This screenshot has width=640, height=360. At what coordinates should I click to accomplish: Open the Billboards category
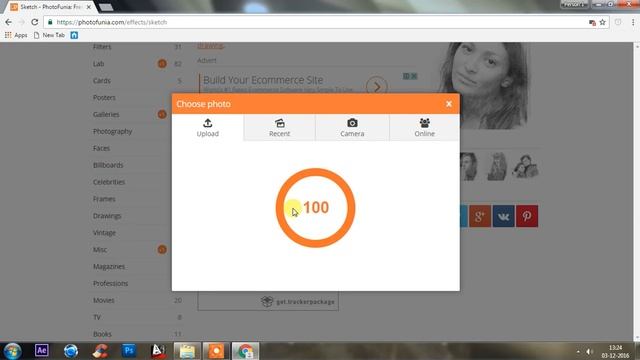click(x=108, y=165)
